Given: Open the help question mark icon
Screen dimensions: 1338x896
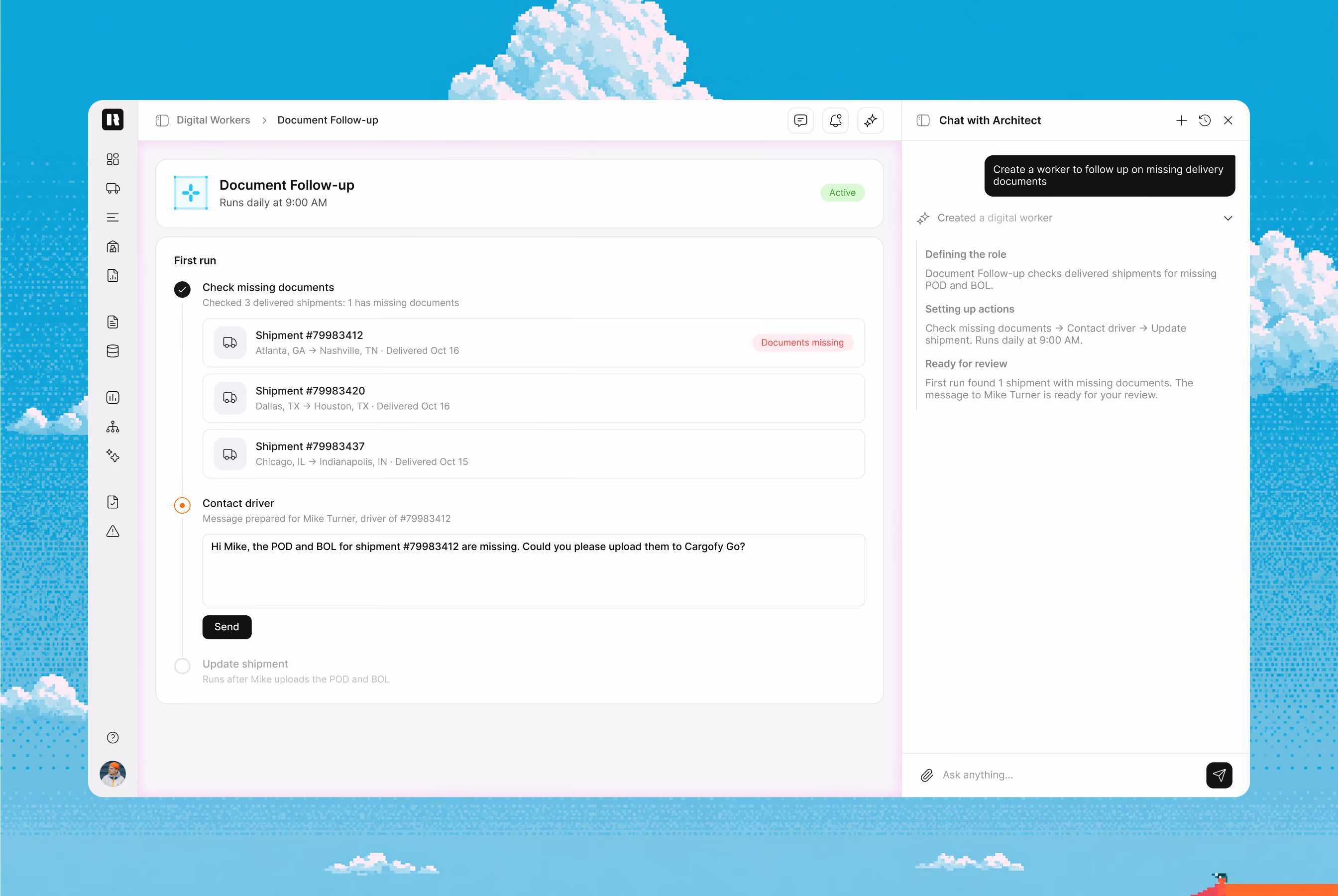Looking at the screenshot, I should (x=112, y=738).
